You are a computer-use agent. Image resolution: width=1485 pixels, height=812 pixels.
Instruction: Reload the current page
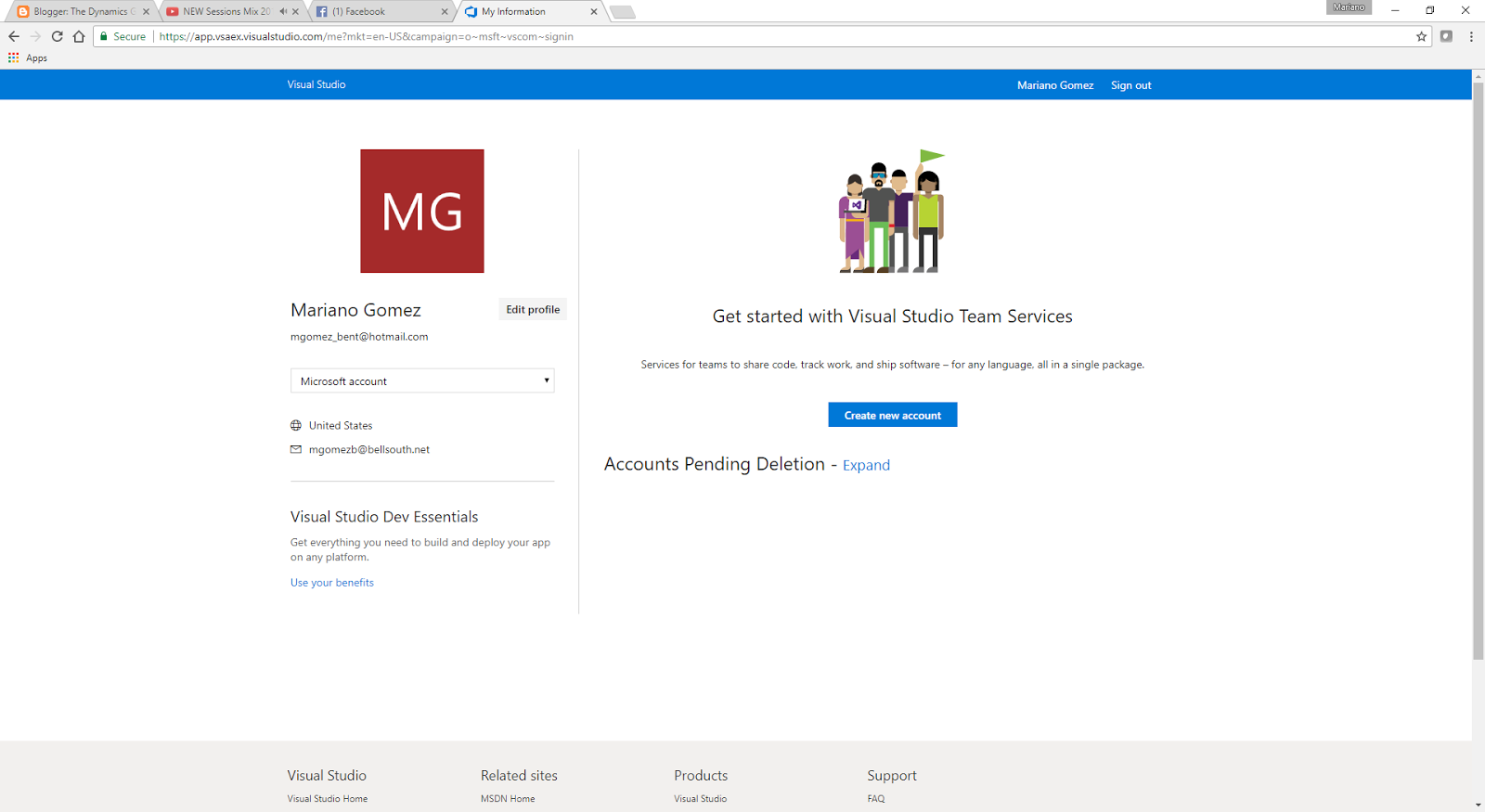pyautogui.click(x=57, y=36)
